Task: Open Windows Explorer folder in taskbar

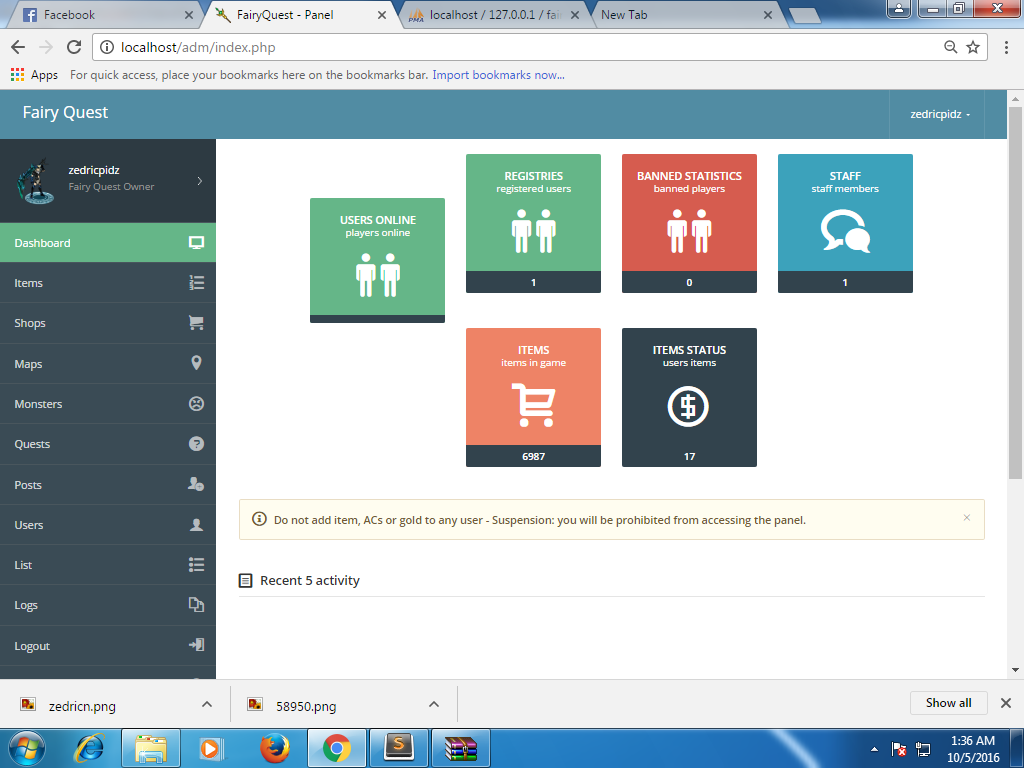Action: [x=151, y=749]
